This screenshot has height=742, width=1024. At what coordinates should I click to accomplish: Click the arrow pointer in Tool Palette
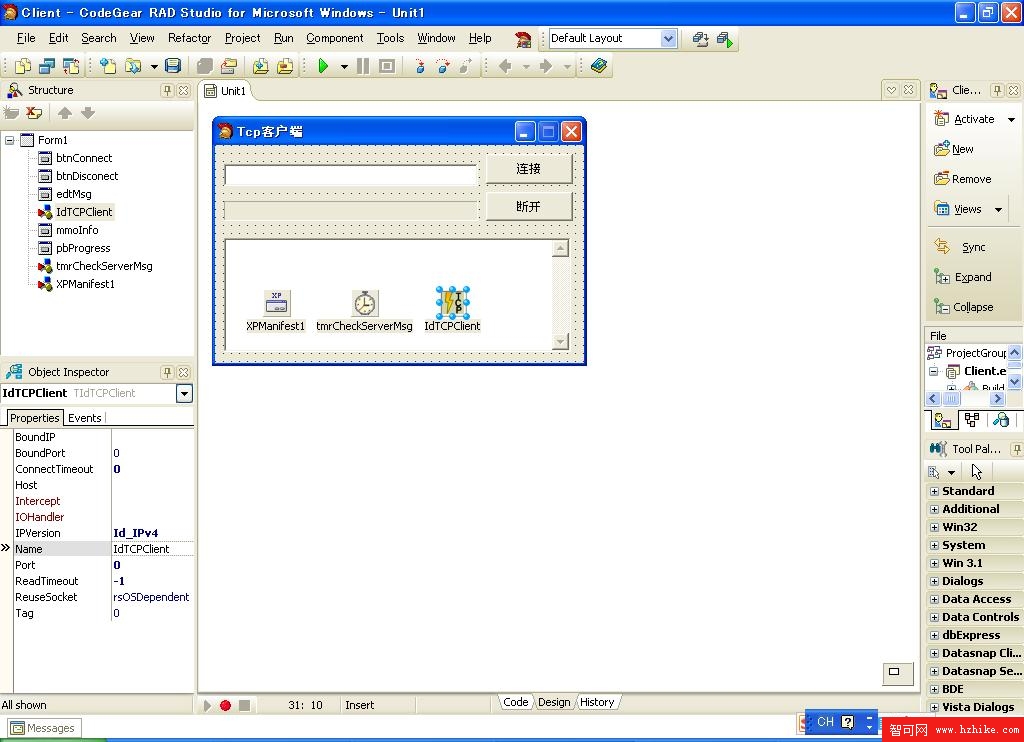tap(976, 472)
